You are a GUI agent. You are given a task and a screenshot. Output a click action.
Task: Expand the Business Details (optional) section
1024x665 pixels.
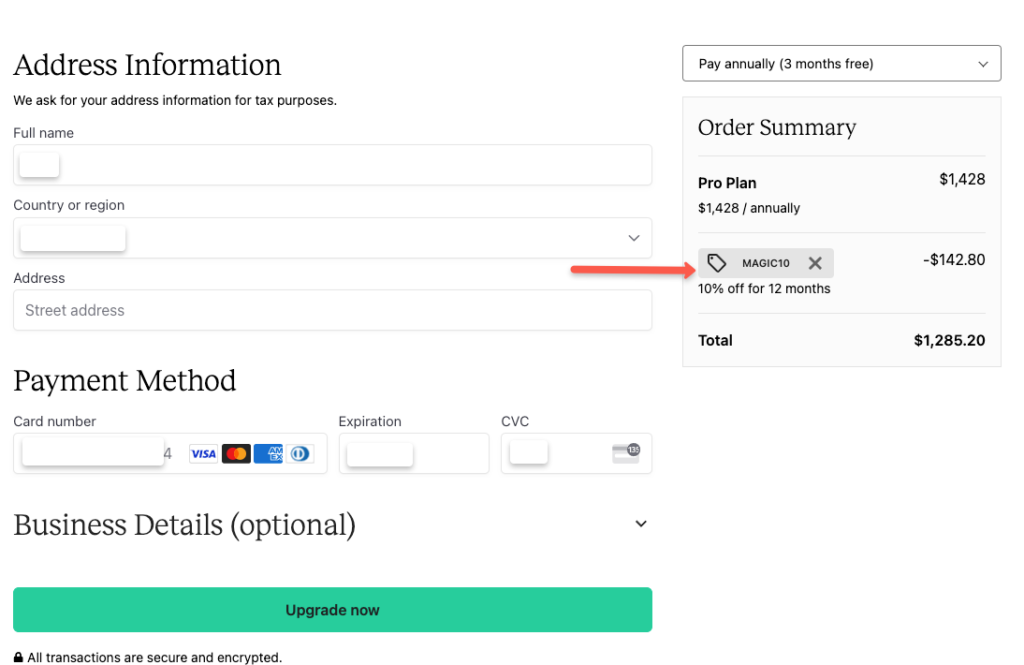click(641, 524)
